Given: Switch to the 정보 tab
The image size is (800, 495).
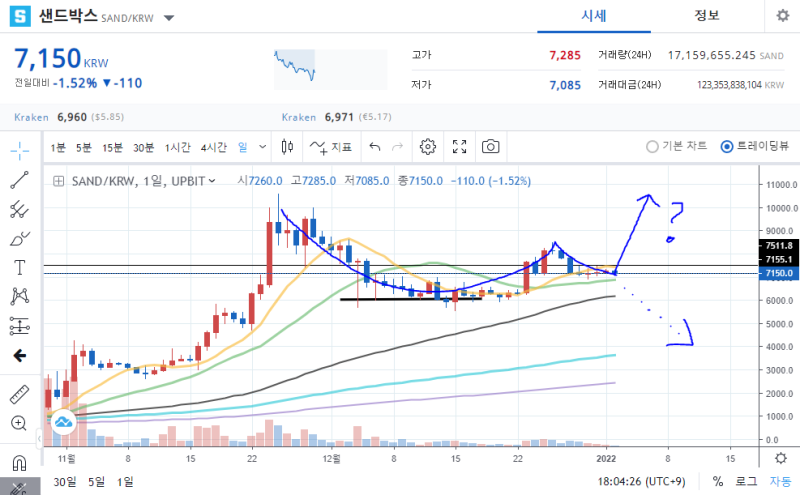Looking at the screenshot, I should (707, 16).
